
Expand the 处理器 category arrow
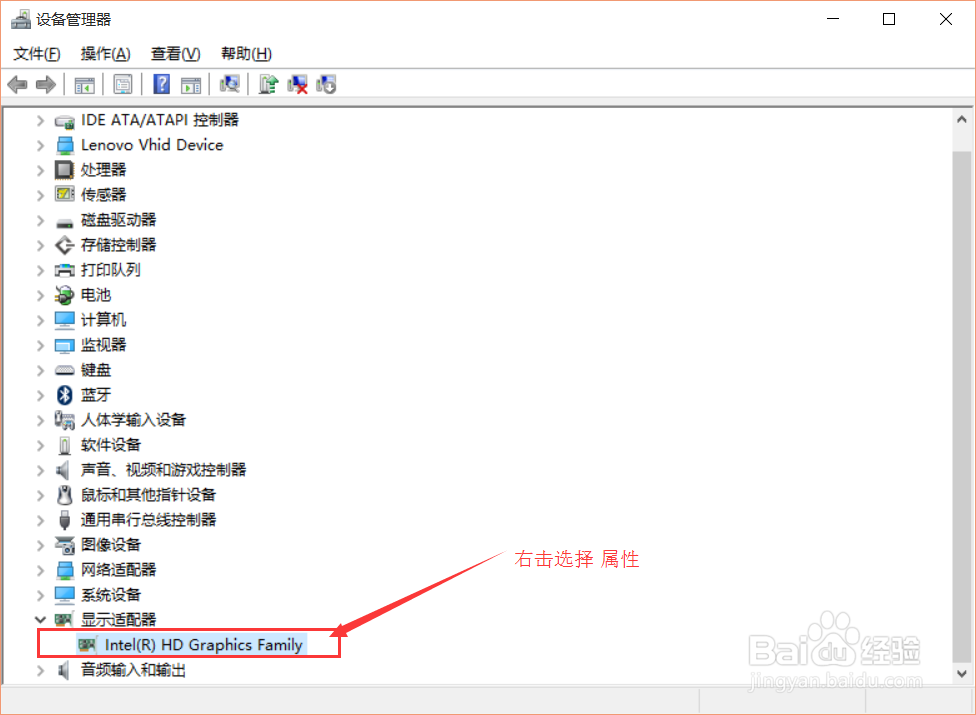[40, 170]
